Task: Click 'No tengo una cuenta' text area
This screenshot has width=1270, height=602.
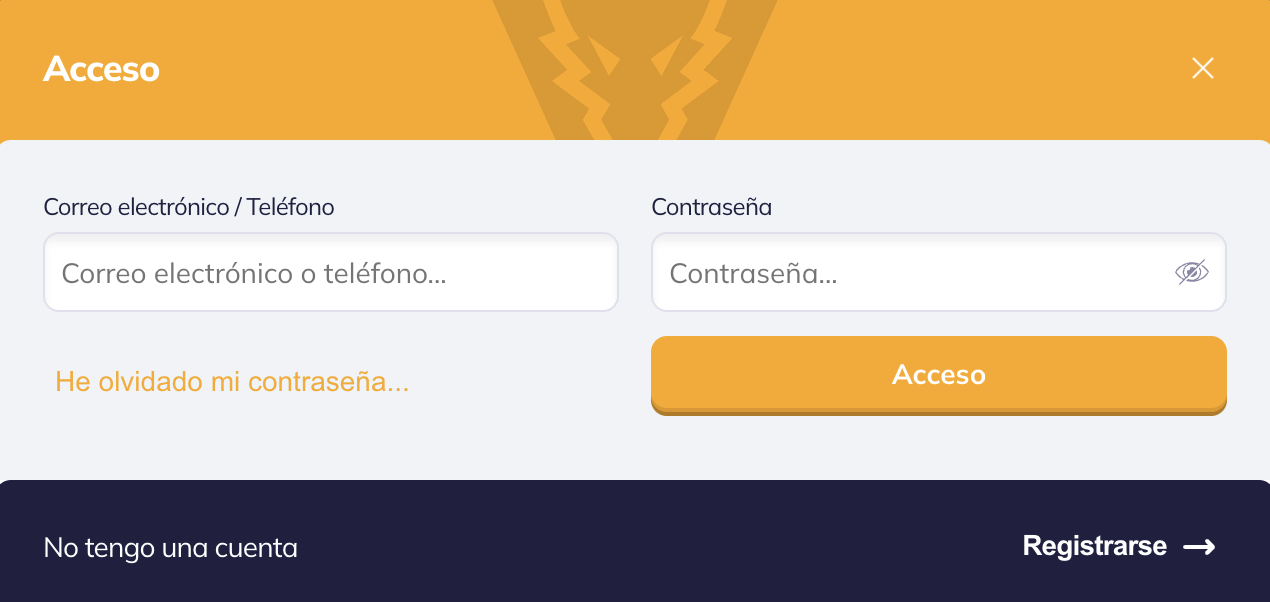Action: (x=170, y=547)
